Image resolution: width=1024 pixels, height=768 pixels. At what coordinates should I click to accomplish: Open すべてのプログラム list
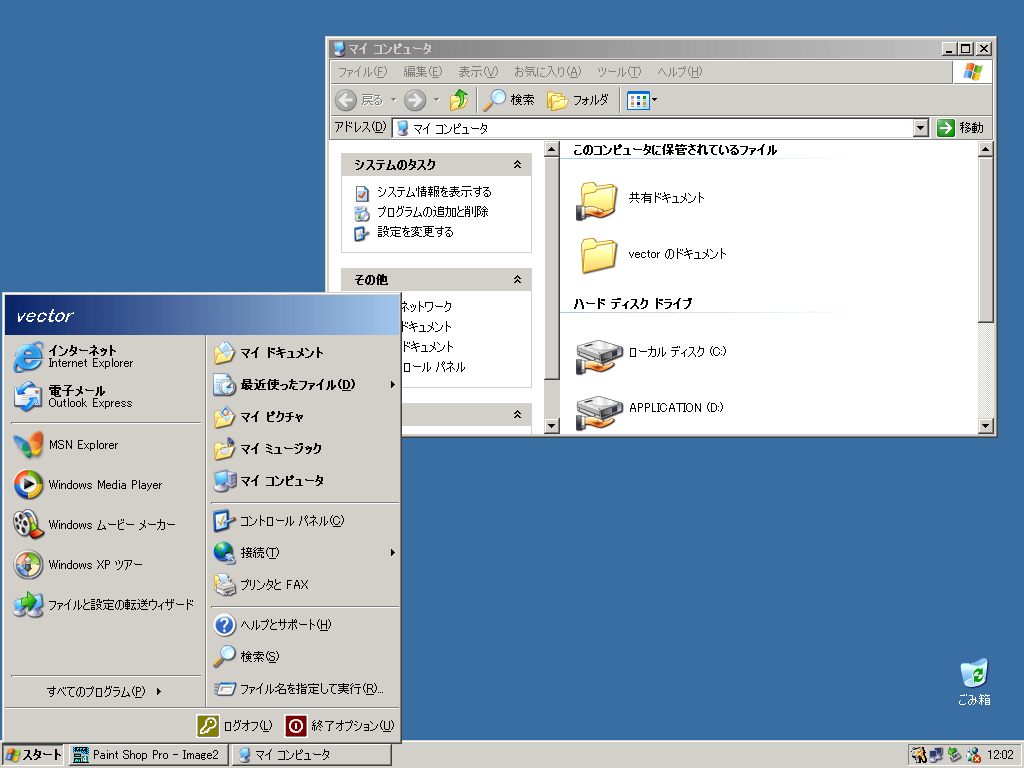click(104, 691)
